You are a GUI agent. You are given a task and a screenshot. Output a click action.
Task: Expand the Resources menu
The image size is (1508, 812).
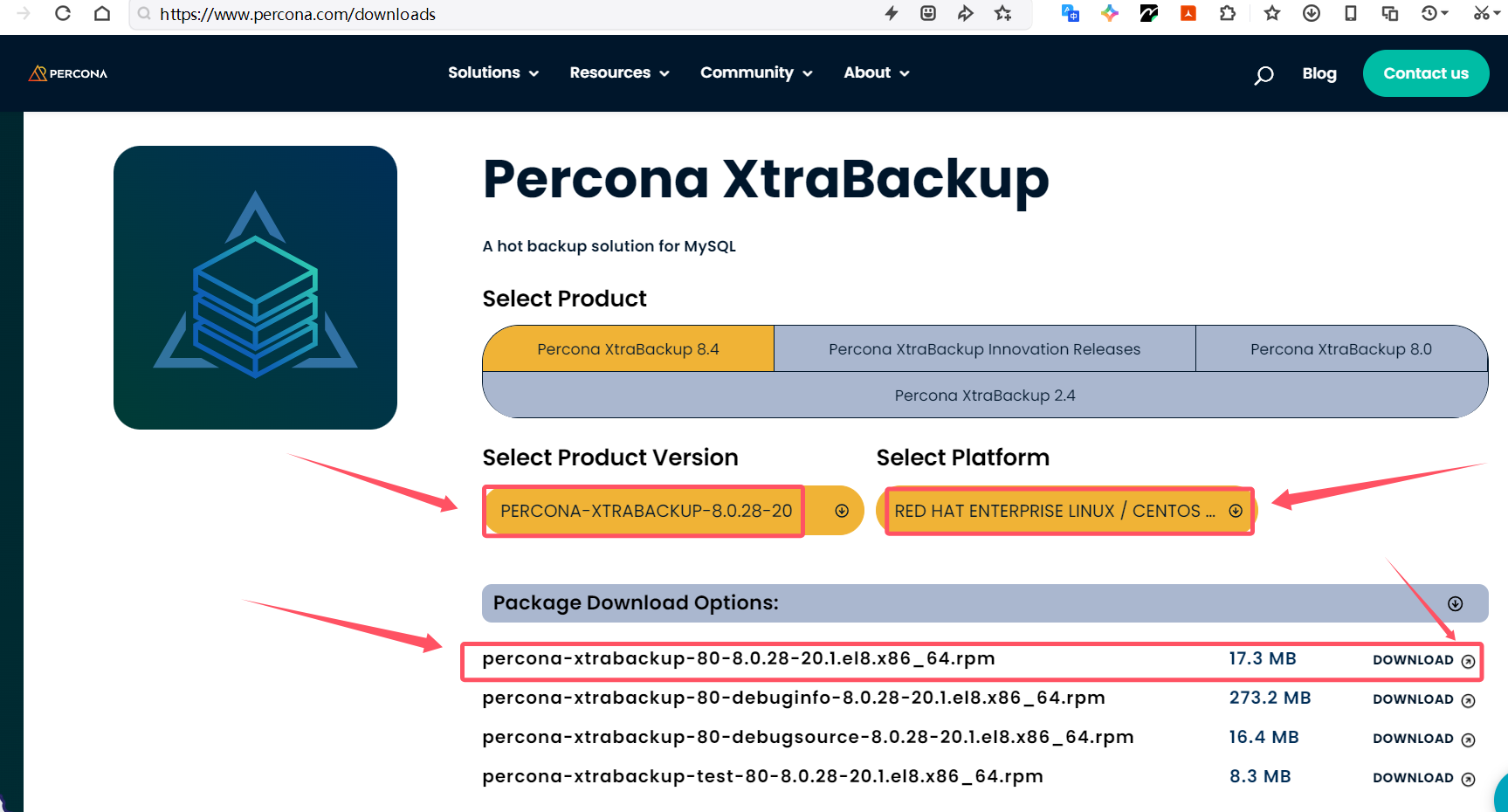tap(620, 72)
